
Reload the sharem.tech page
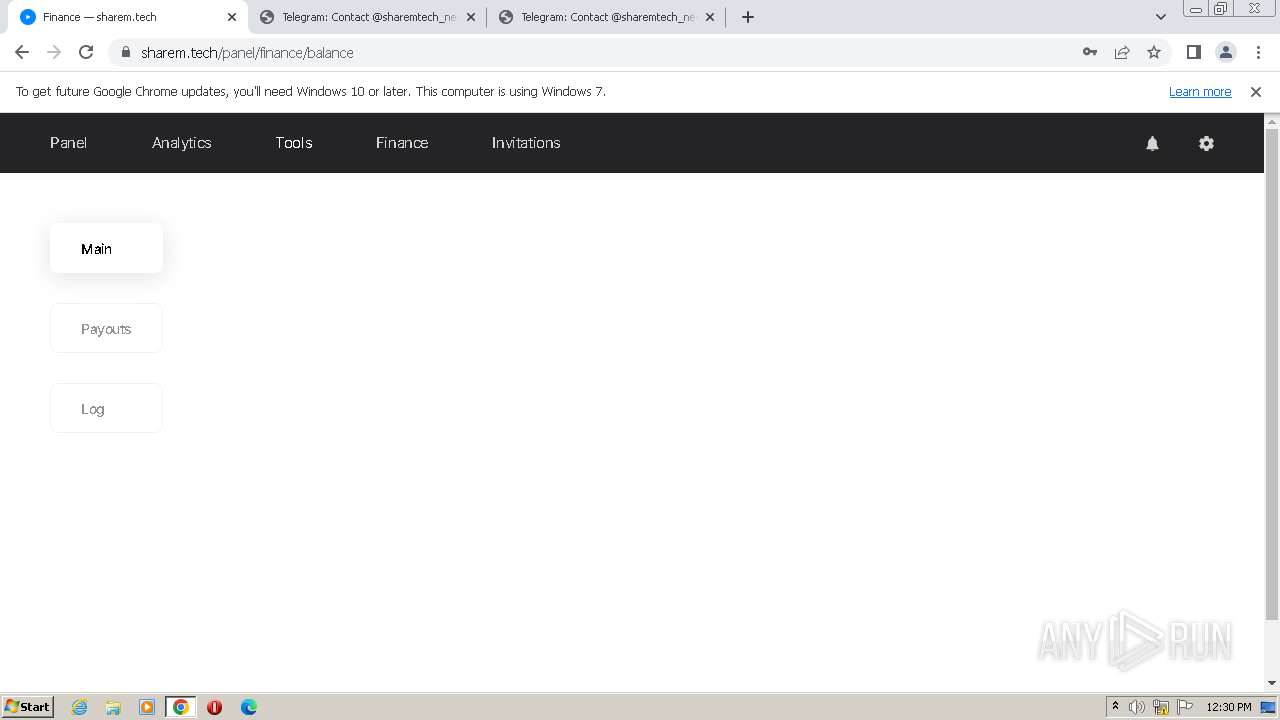(86, 52)
